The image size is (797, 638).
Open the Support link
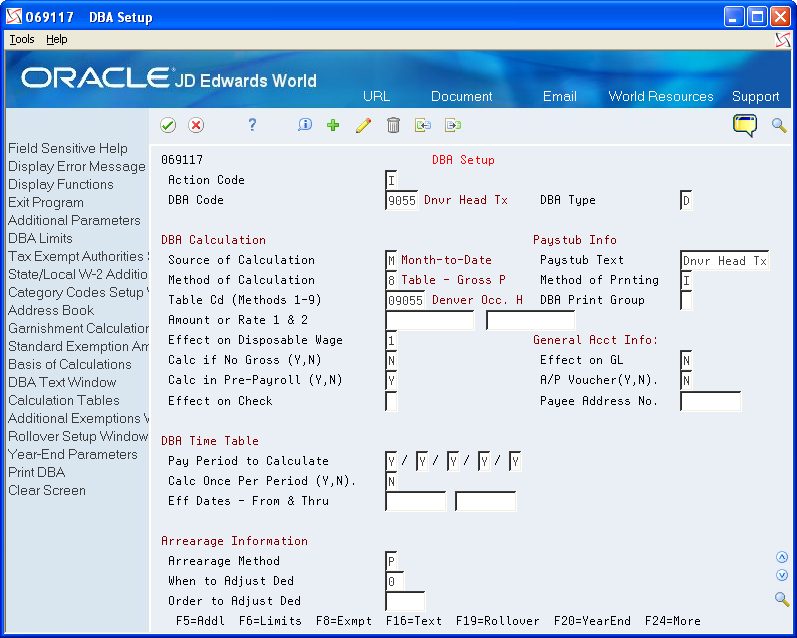tap(755, 97)
